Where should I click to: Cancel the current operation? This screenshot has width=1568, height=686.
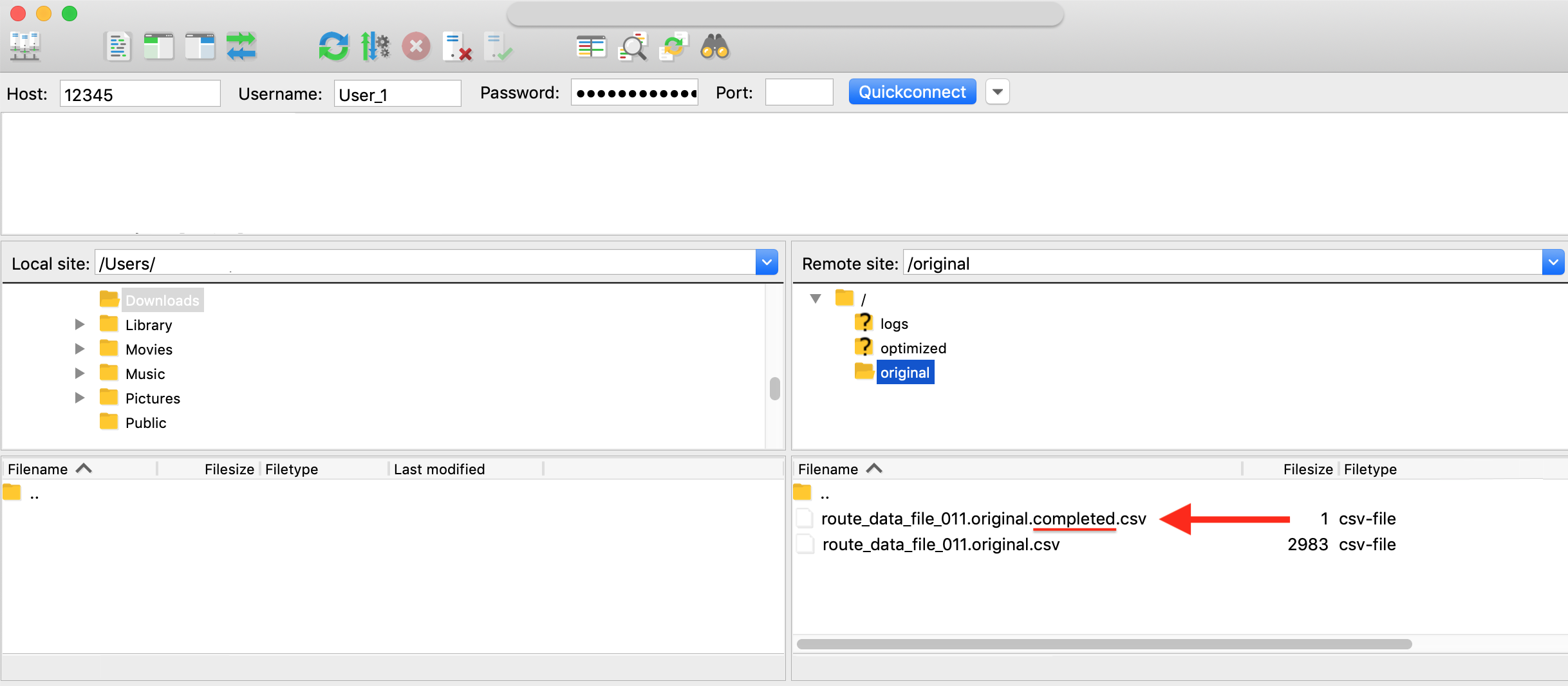pyautogui.click(x=416, y=46)
